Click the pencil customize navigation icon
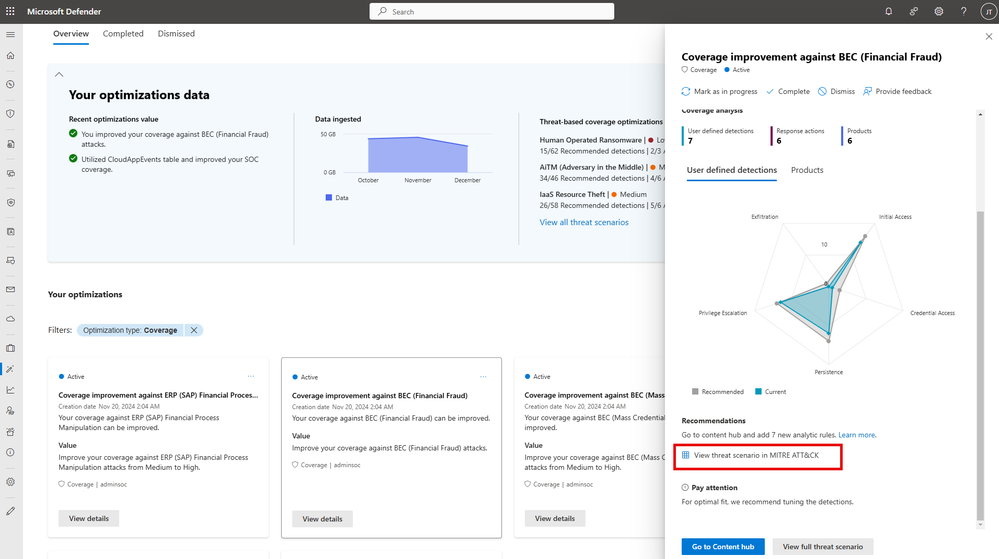 [x=10, y=511]
